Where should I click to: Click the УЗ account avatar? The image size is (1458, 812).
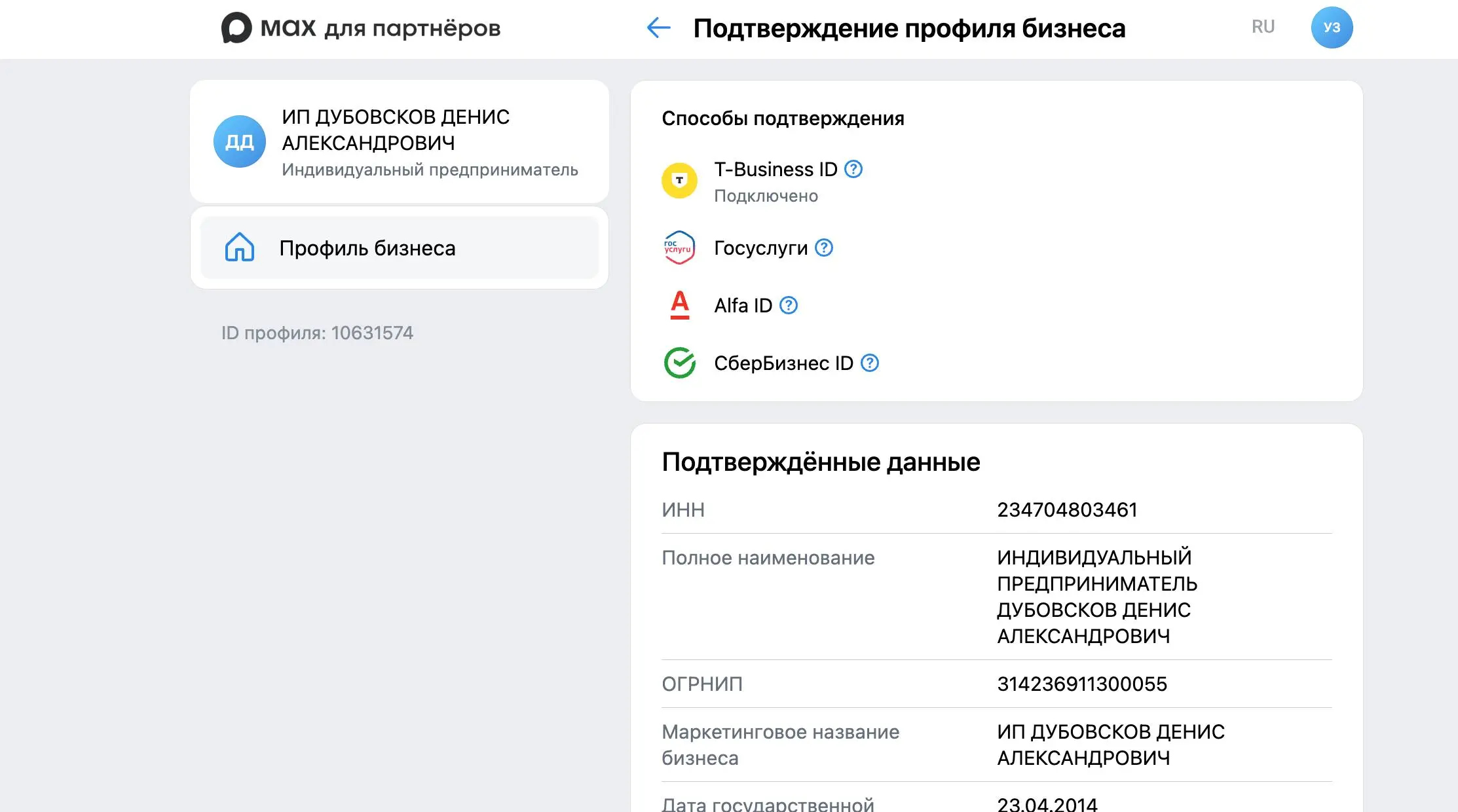pos(1333,27)
